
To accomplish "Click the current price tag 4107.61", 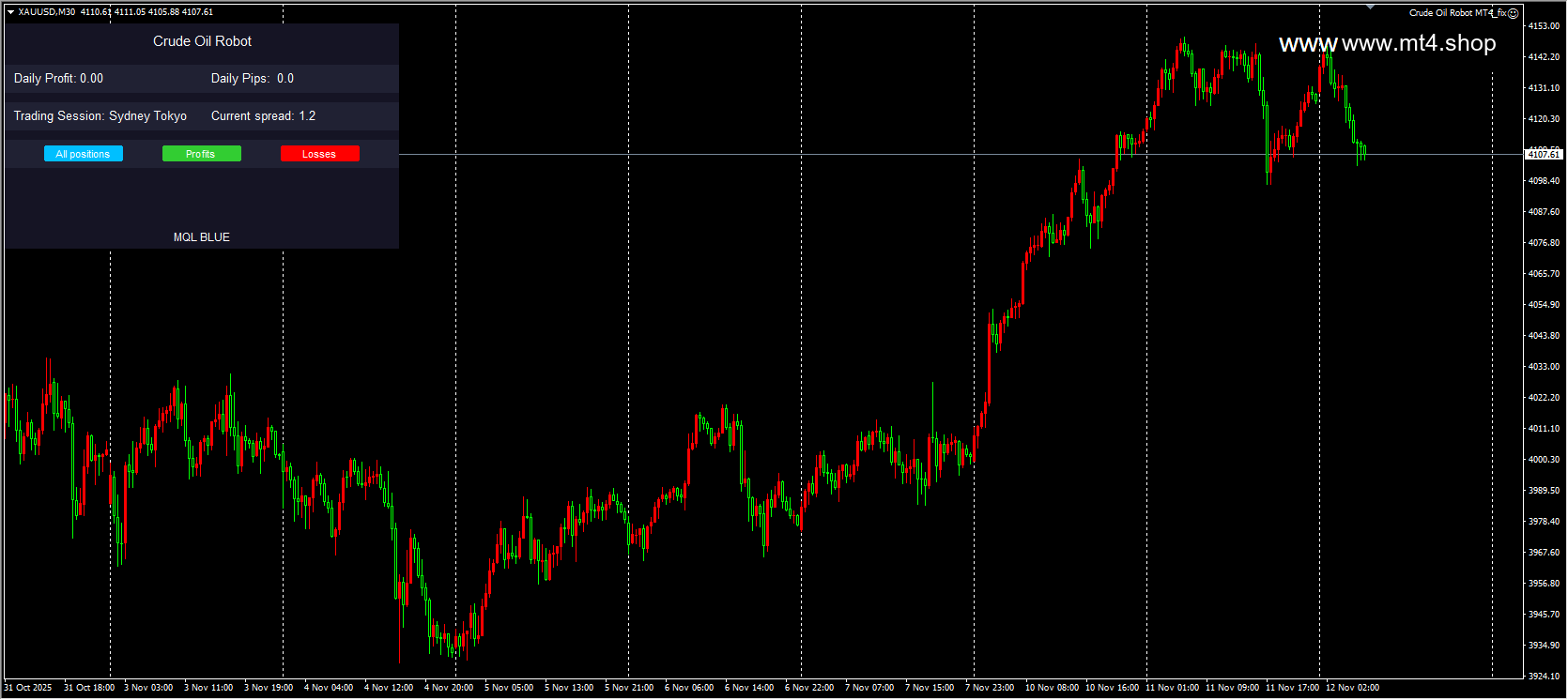I will point(1545,154).
